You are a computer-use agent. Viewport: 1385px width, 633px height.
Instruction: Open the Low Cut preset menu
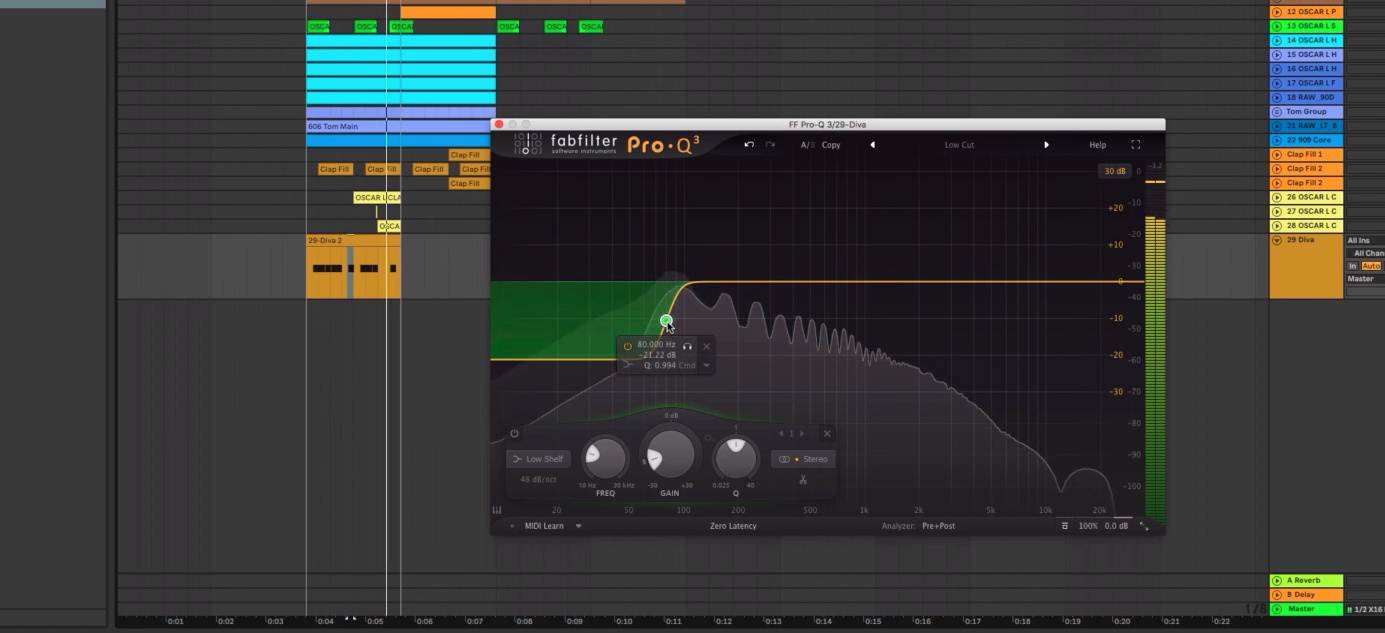tap(959, 145)
